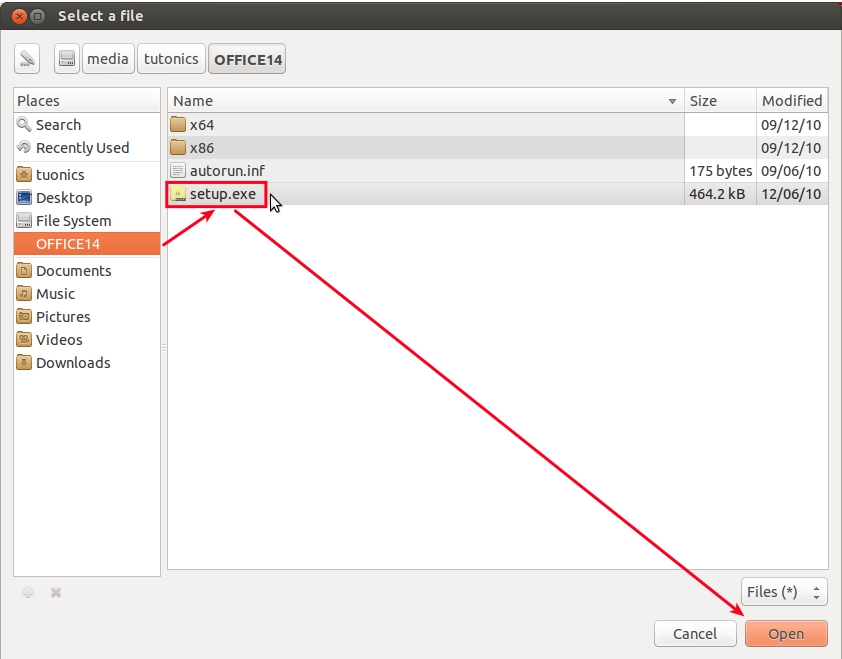
Task: Open the Files (*) filter dropdown
Action: click(784, 591)
